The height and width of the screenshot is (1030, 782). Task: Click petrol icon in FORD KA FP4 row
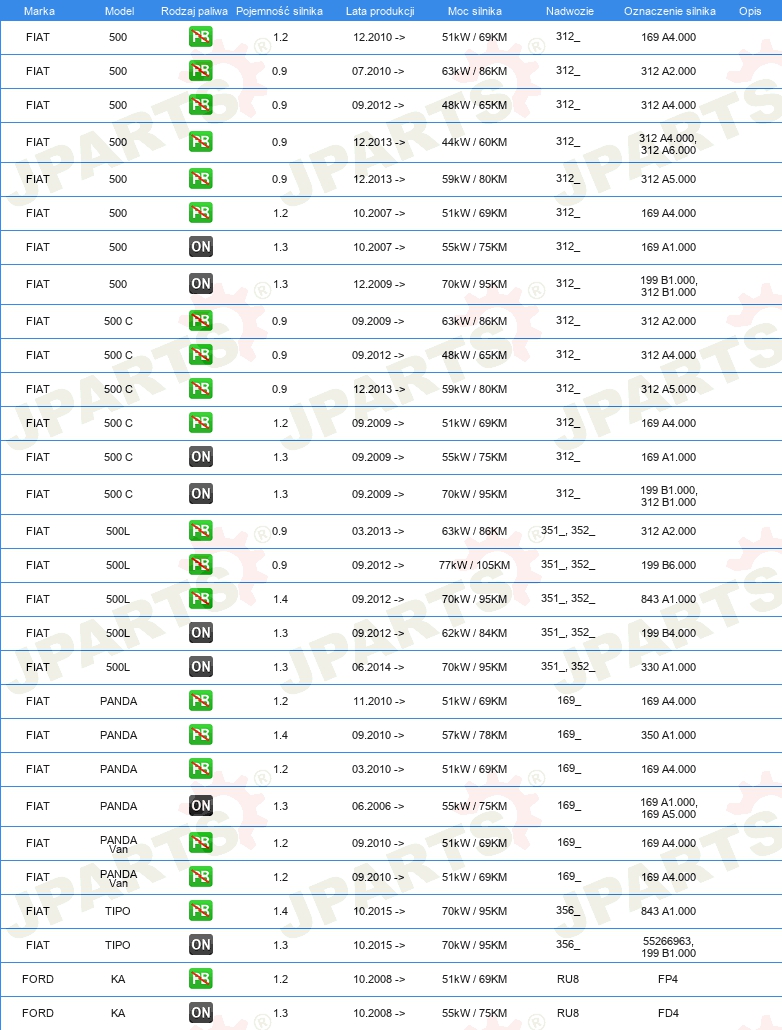tap(200, 979)
